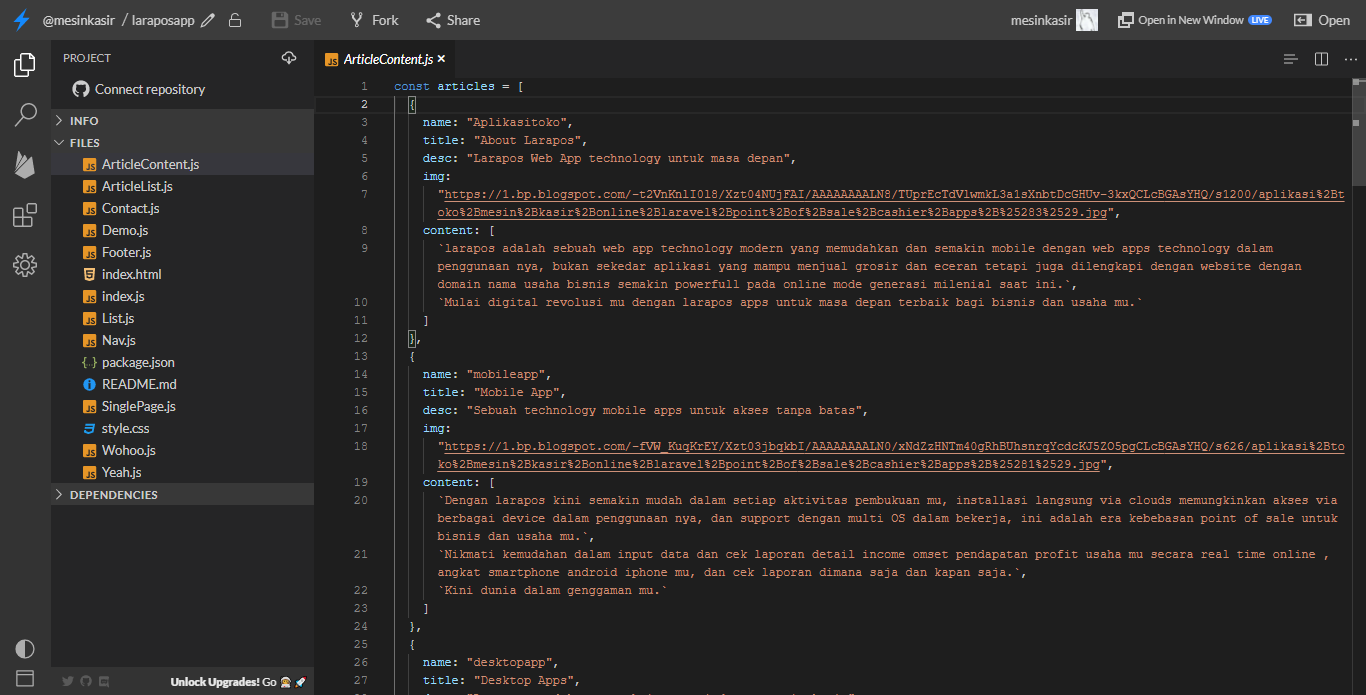The height and width of the screenshot is (695, 1366).
Task: Click the @mesinkasir owner name
Action: [80, 20]
